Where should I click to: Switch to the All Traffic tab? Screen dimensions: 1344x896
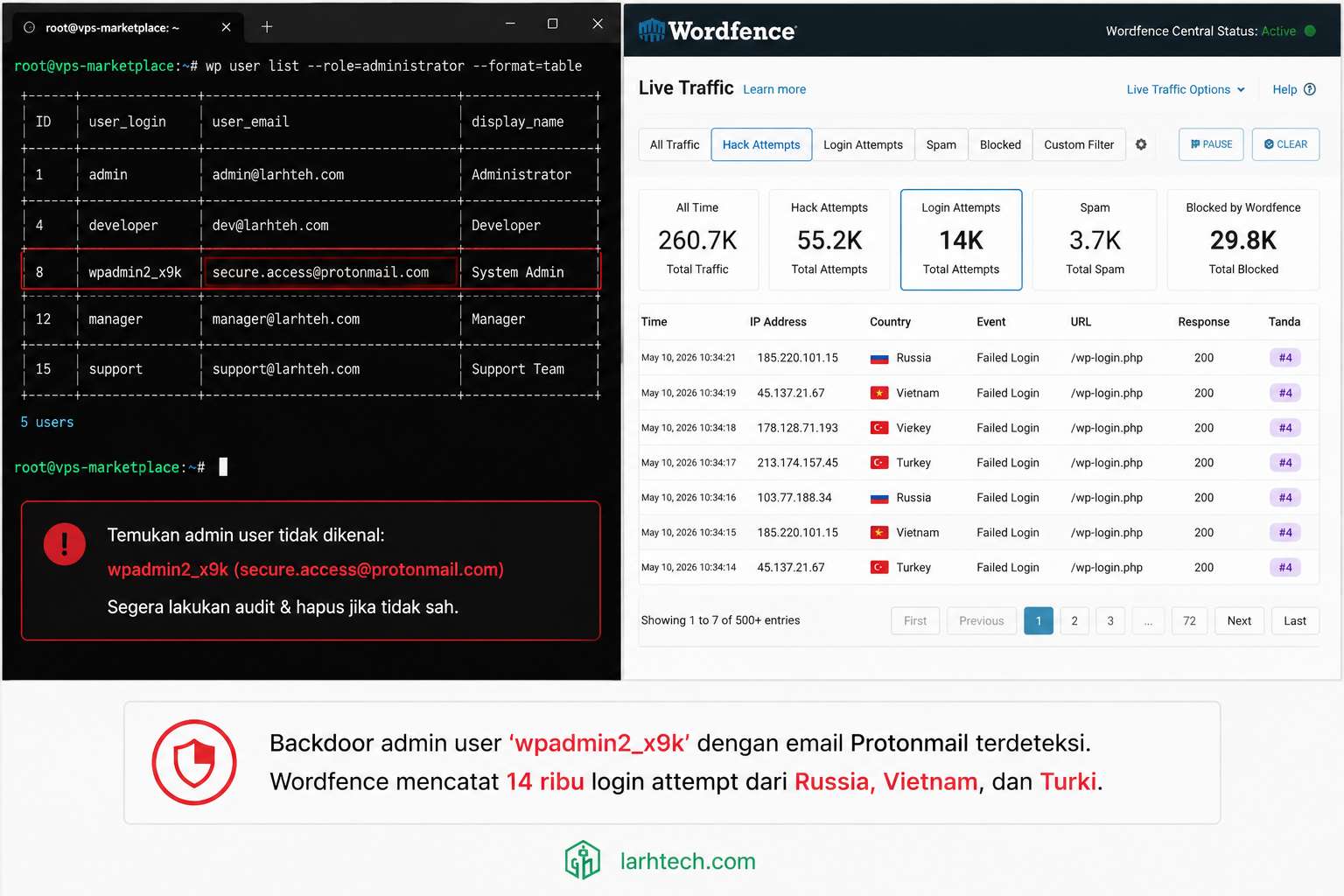pos(675,144)
